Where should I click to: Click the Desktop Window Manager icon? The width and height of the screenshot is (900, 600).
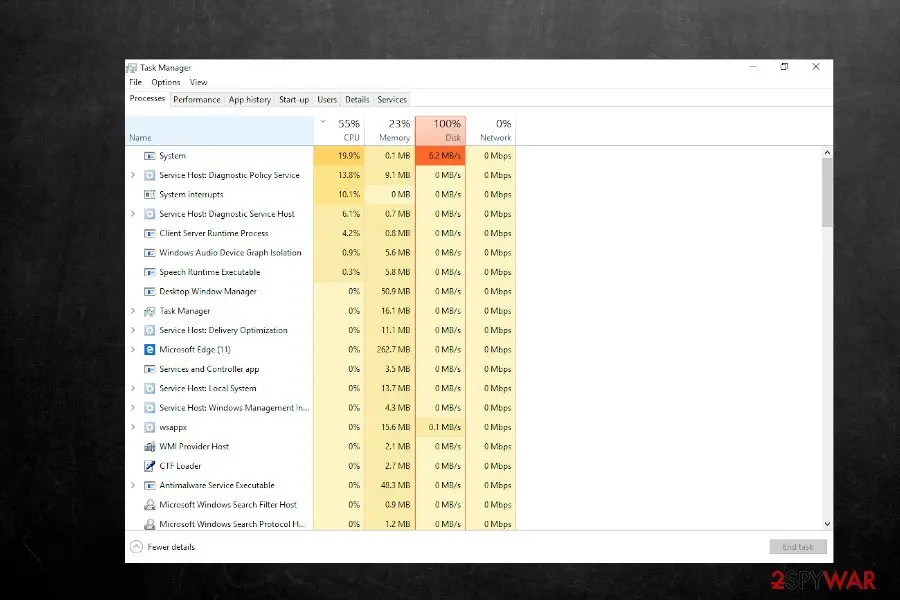pos(149,291)
